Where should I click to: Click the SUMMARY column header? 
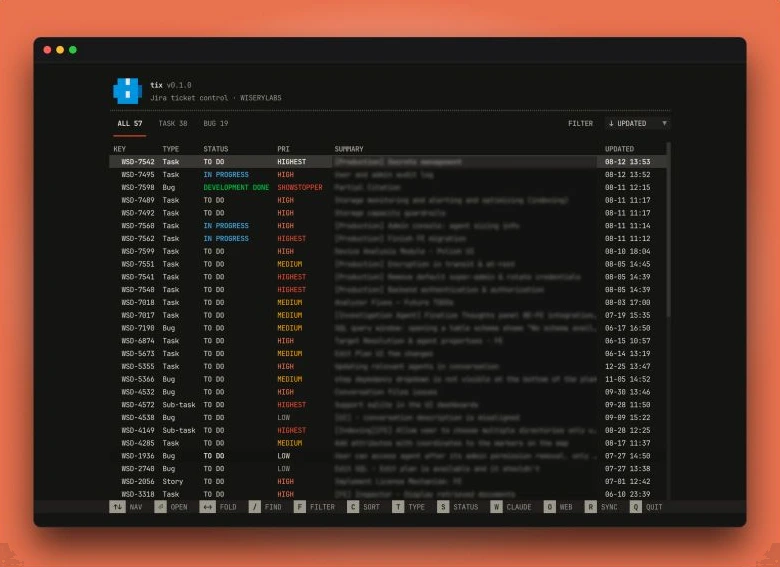(349, 149)
